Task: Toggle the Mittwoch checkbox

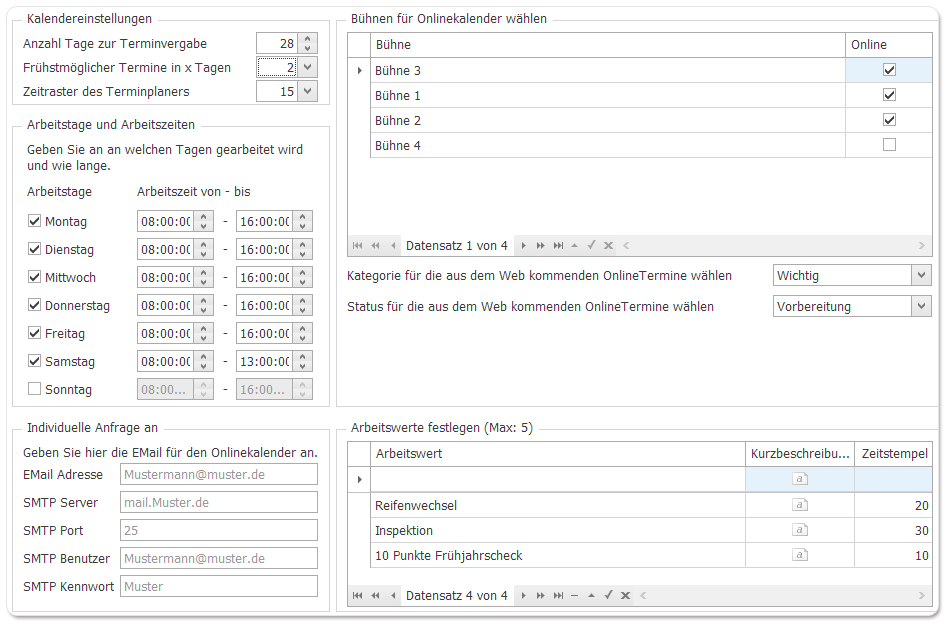Action: click(x=35, y=277)
